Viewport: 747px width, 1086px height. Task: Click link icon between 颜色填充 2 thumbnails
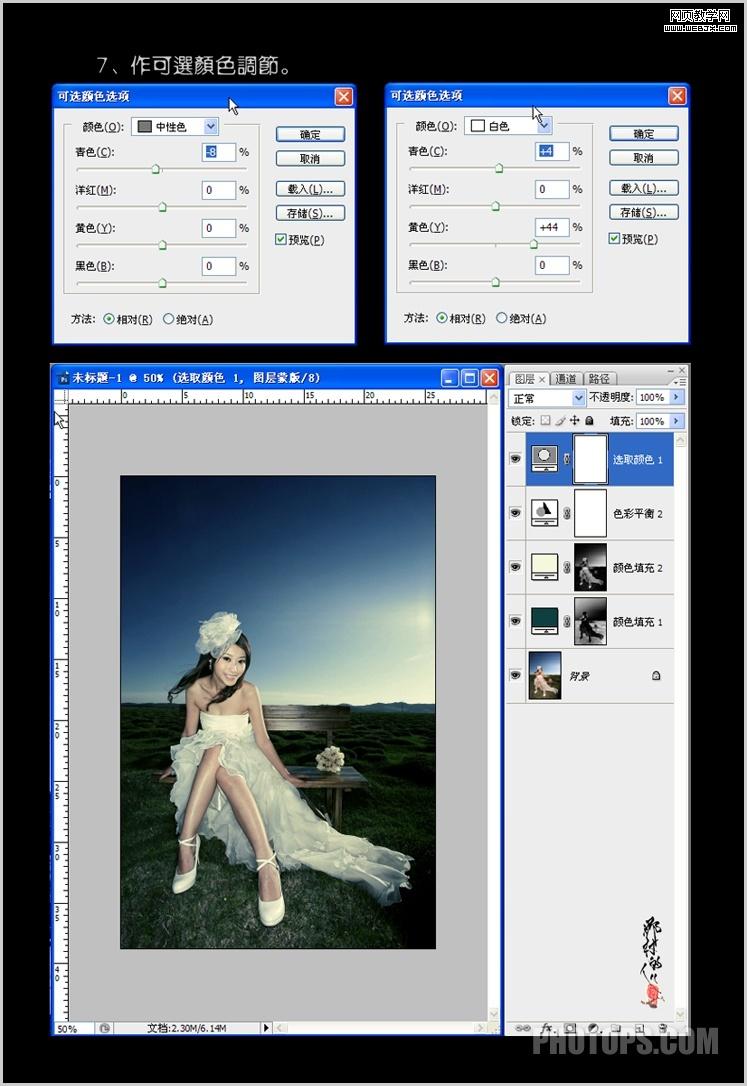click(x=566, y=567)
